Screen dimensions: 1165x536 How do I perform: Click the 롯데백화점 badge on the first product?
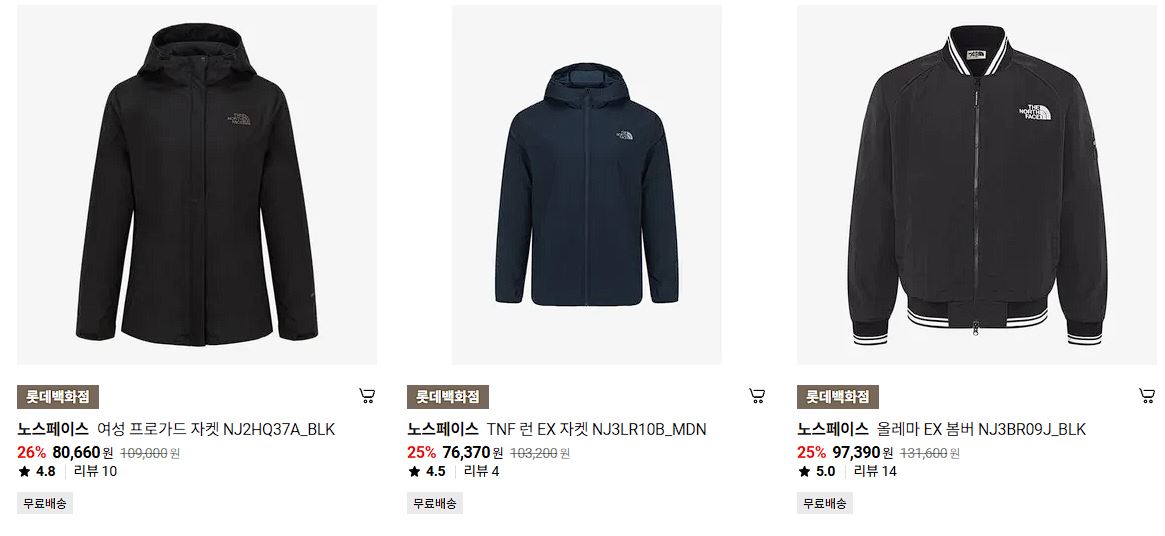(58, 397)
